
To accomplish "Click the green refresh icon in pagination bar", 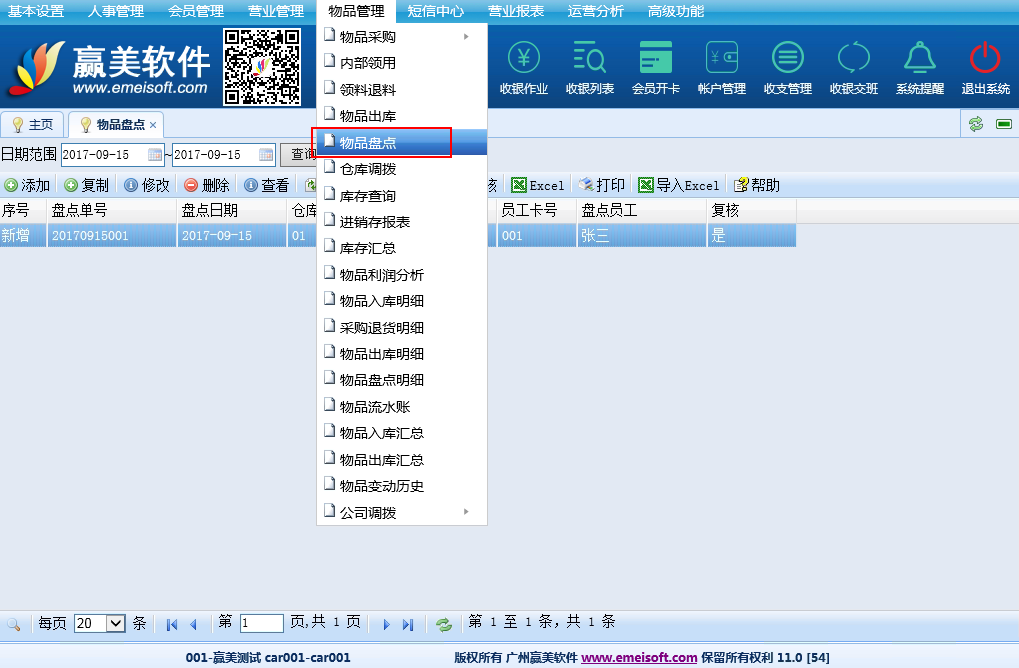I will point(443,624).
